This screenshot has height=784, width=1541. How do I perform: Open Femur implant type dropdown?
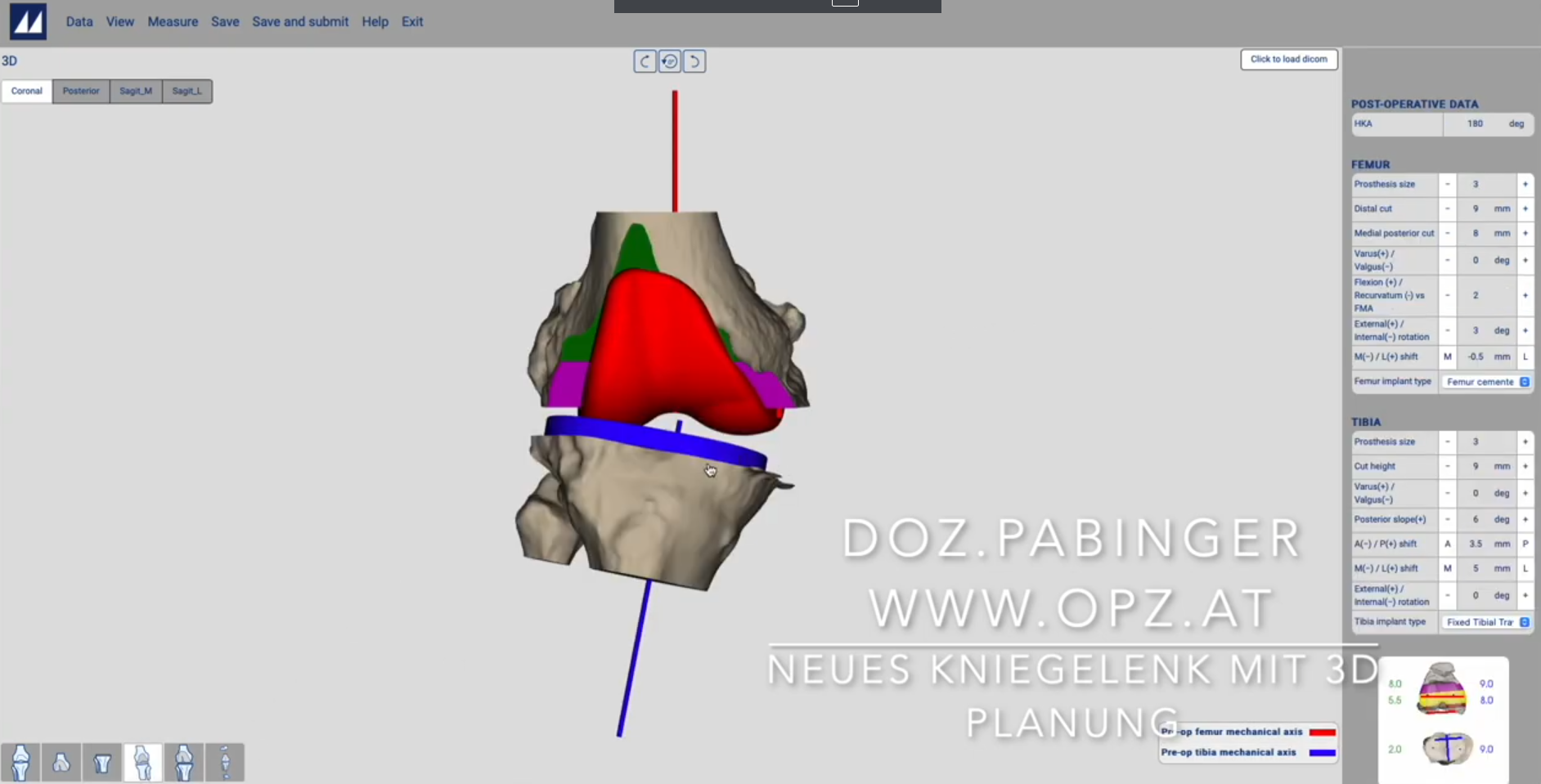pyautogui.click(x=1487, y=382)
